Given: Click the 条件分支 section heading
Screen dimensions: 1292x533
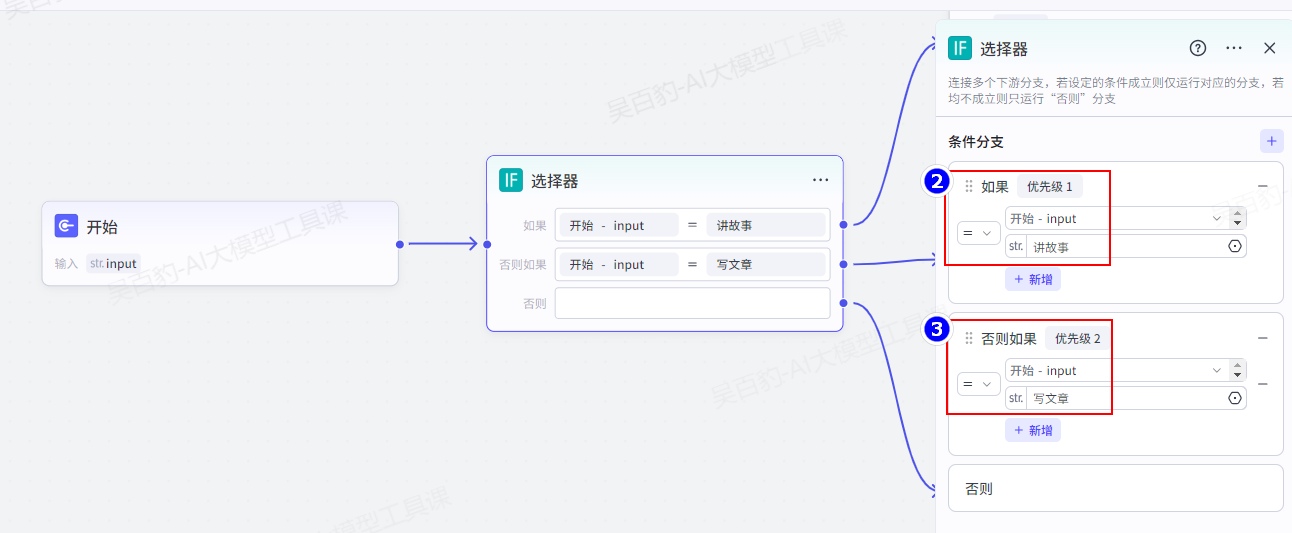Looking at the screenshot, I should [976, 142].
